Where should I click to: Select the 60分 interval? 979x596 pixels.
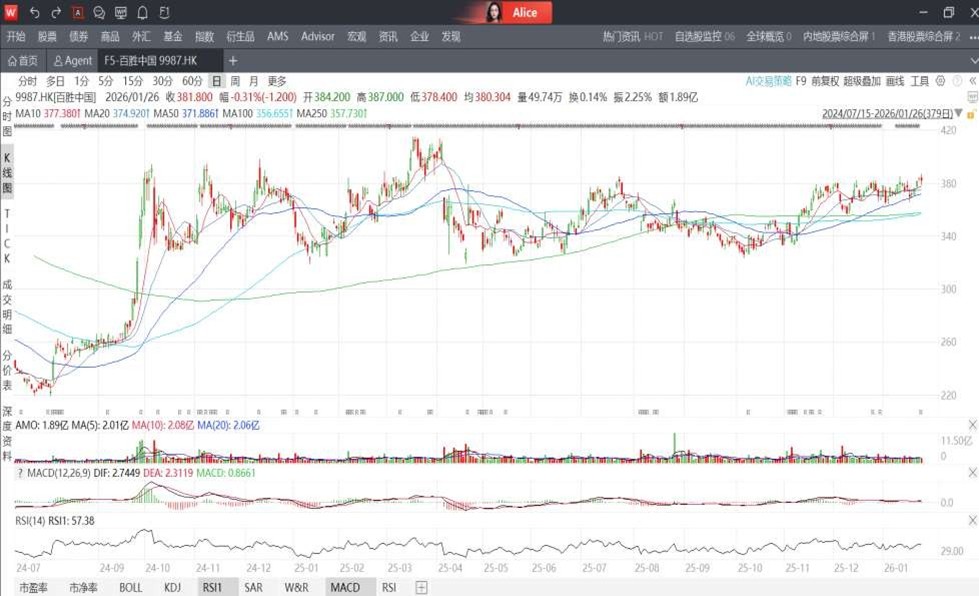pyautogui.click(x=192, y=81)
